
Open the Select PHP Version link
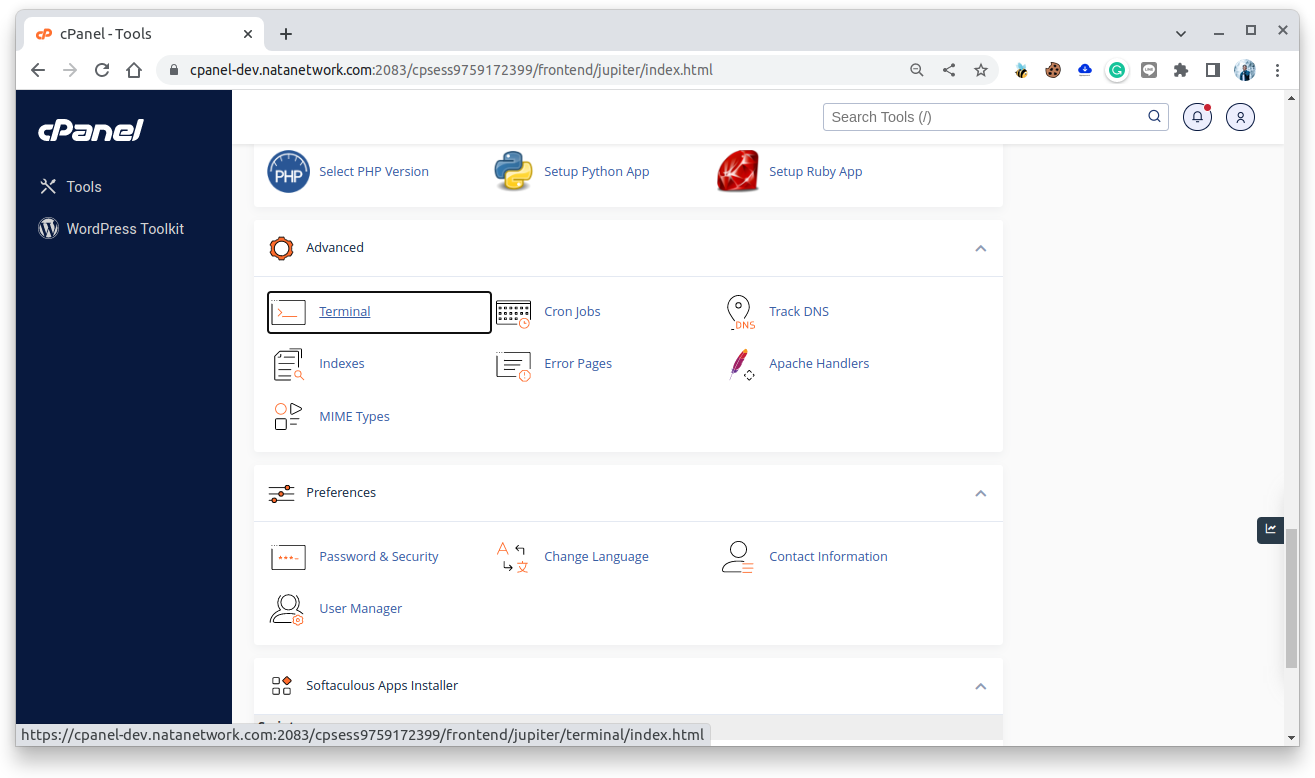pyautogui.click(x=374, y=172)
